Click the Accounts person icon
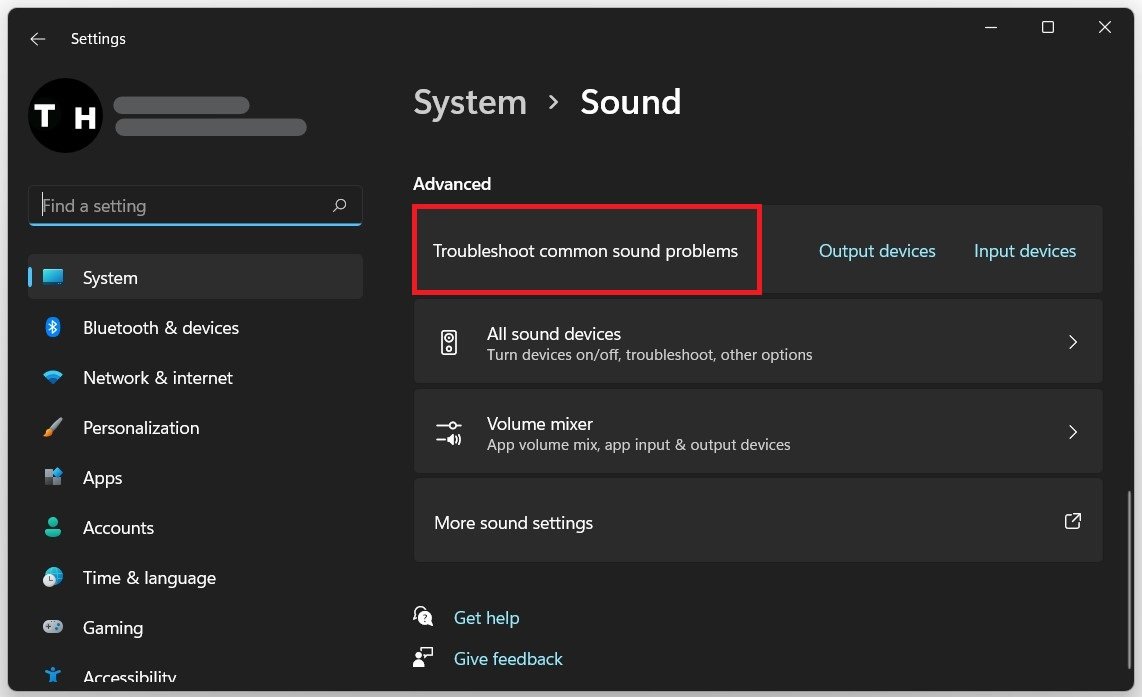The height and width of the screenshot is (697, 1142). [x=53, y=527]
